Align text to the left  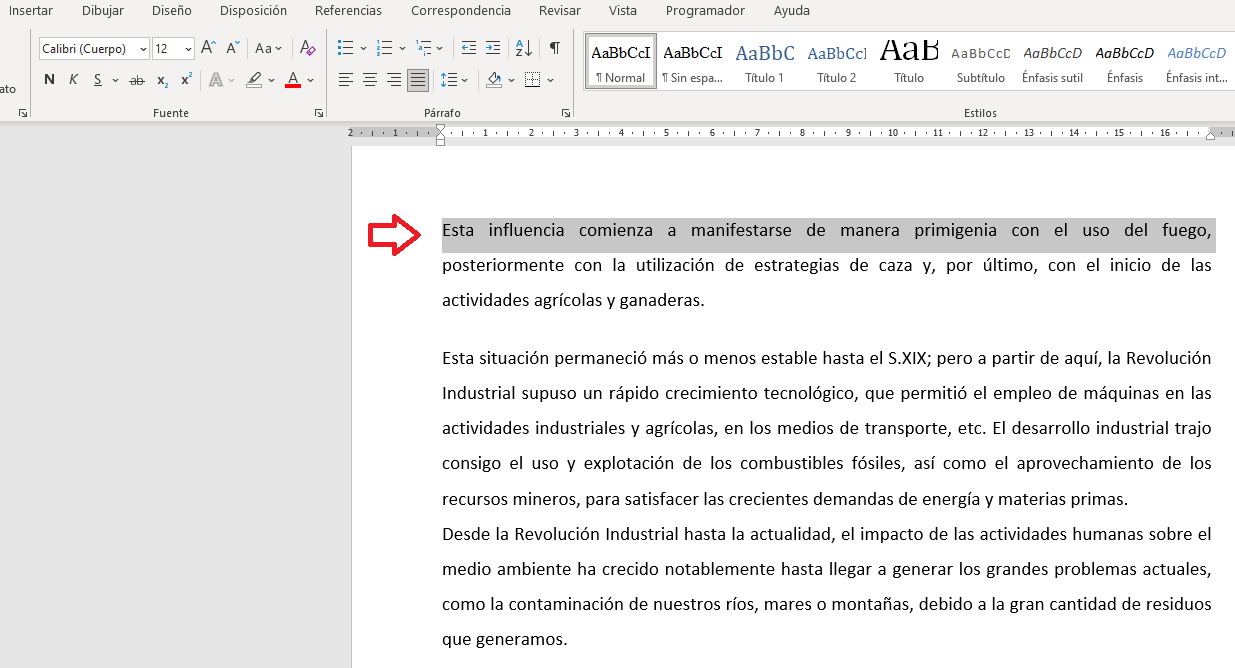pyautogui.click(x=346, y=80)
